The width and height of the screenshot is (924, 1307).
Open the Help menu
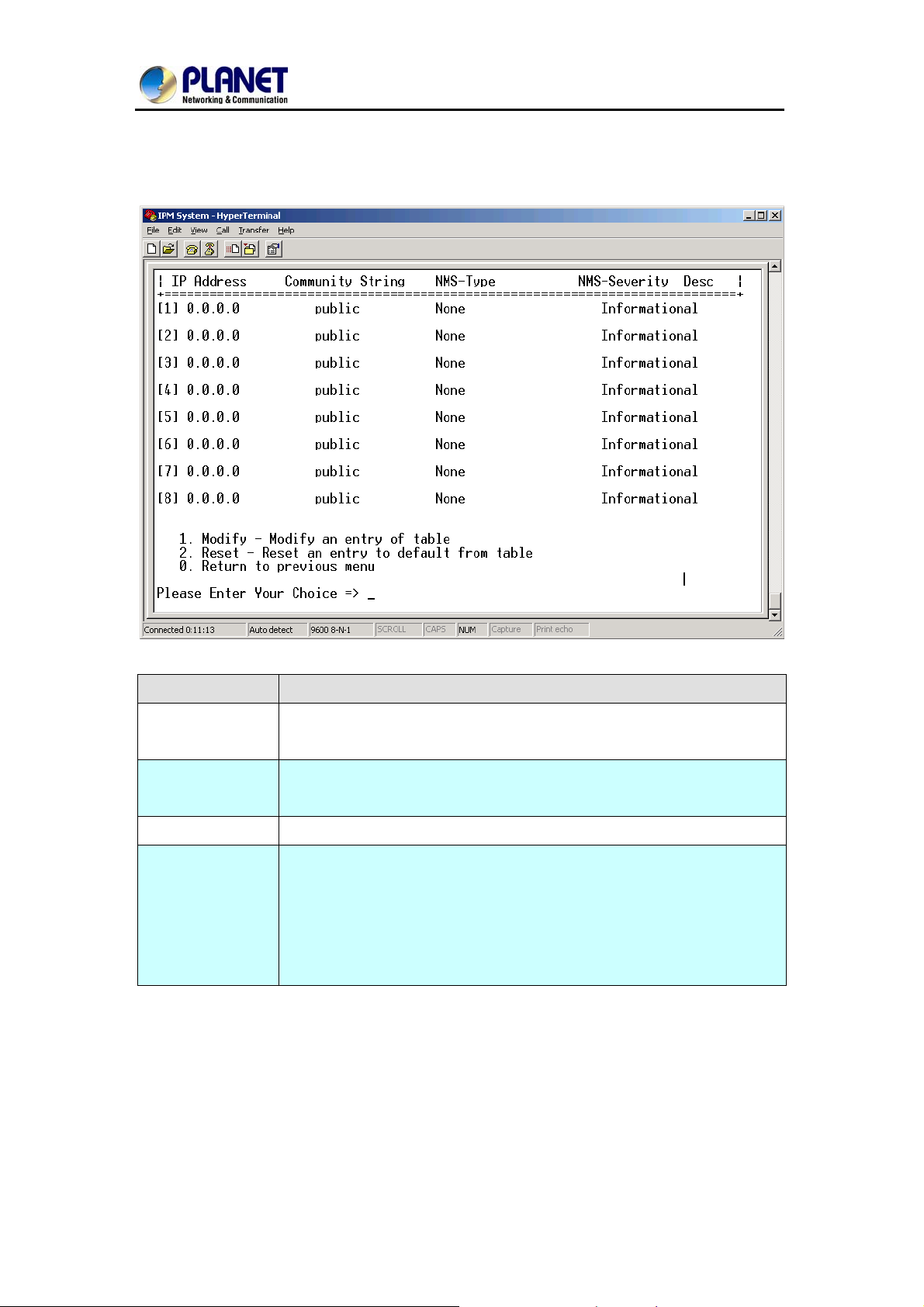tap(286, 230)
